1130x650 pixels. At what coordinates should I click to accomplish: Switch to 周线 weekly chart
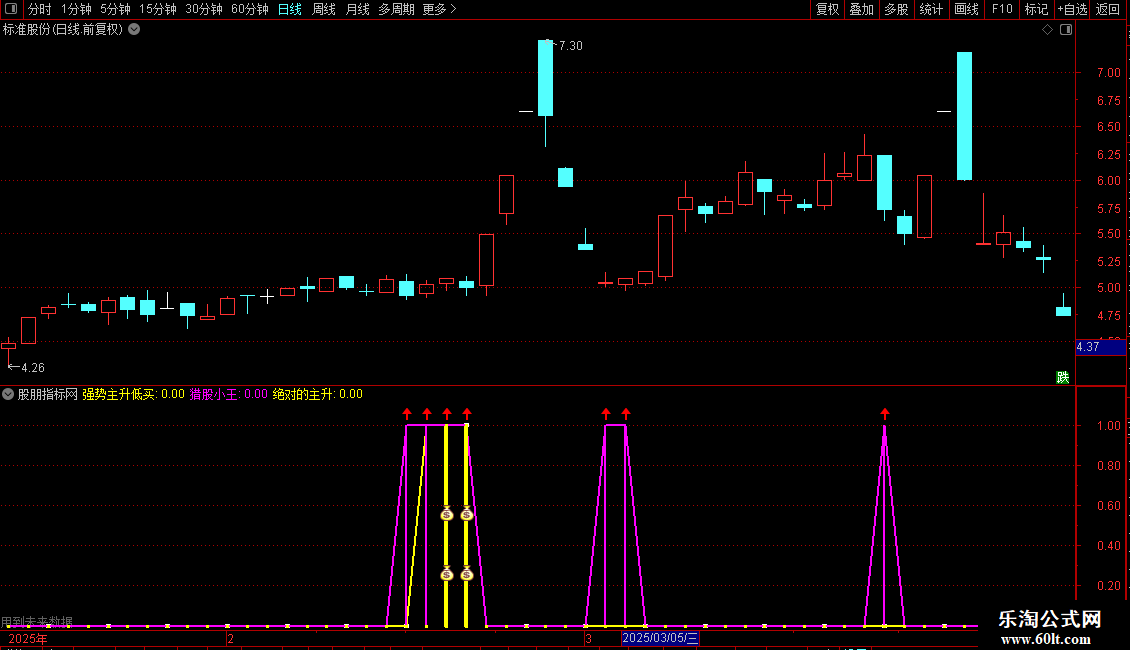tap(324, 9)
